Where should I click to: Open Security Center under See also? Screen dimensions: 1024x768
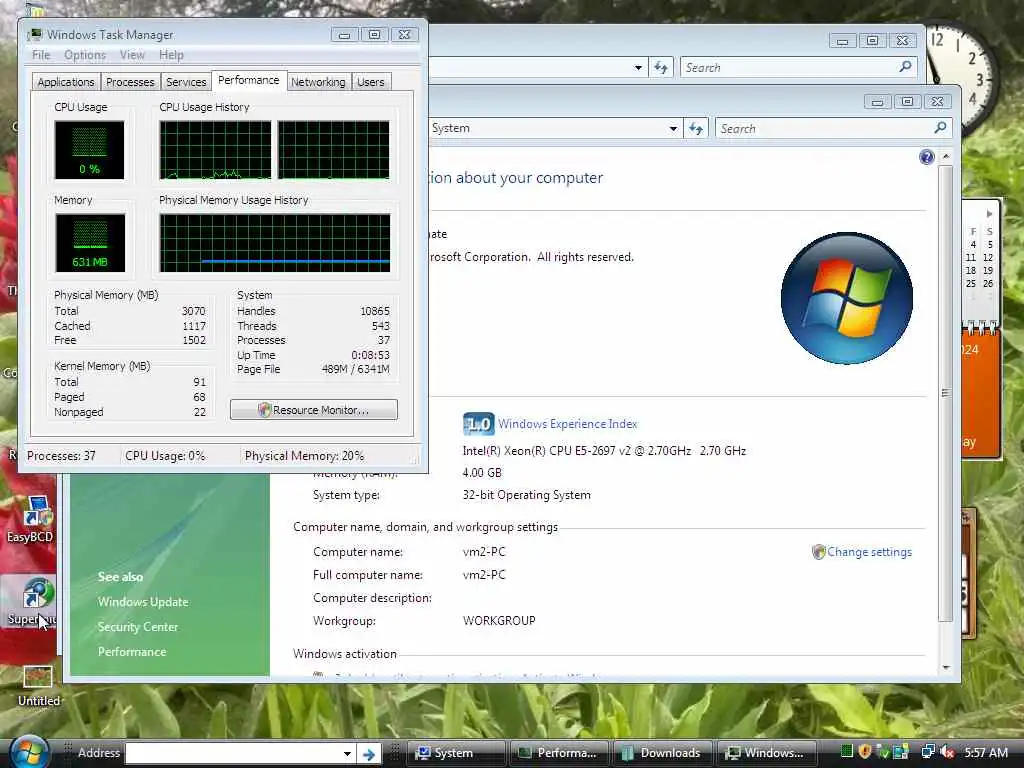(138, 626)
